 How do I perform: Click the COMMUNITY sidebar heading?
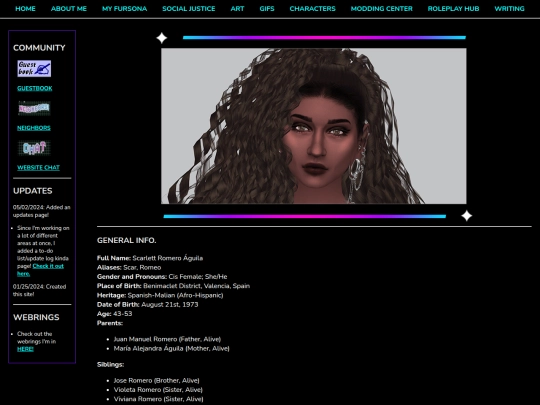click(x=39, y=48)
